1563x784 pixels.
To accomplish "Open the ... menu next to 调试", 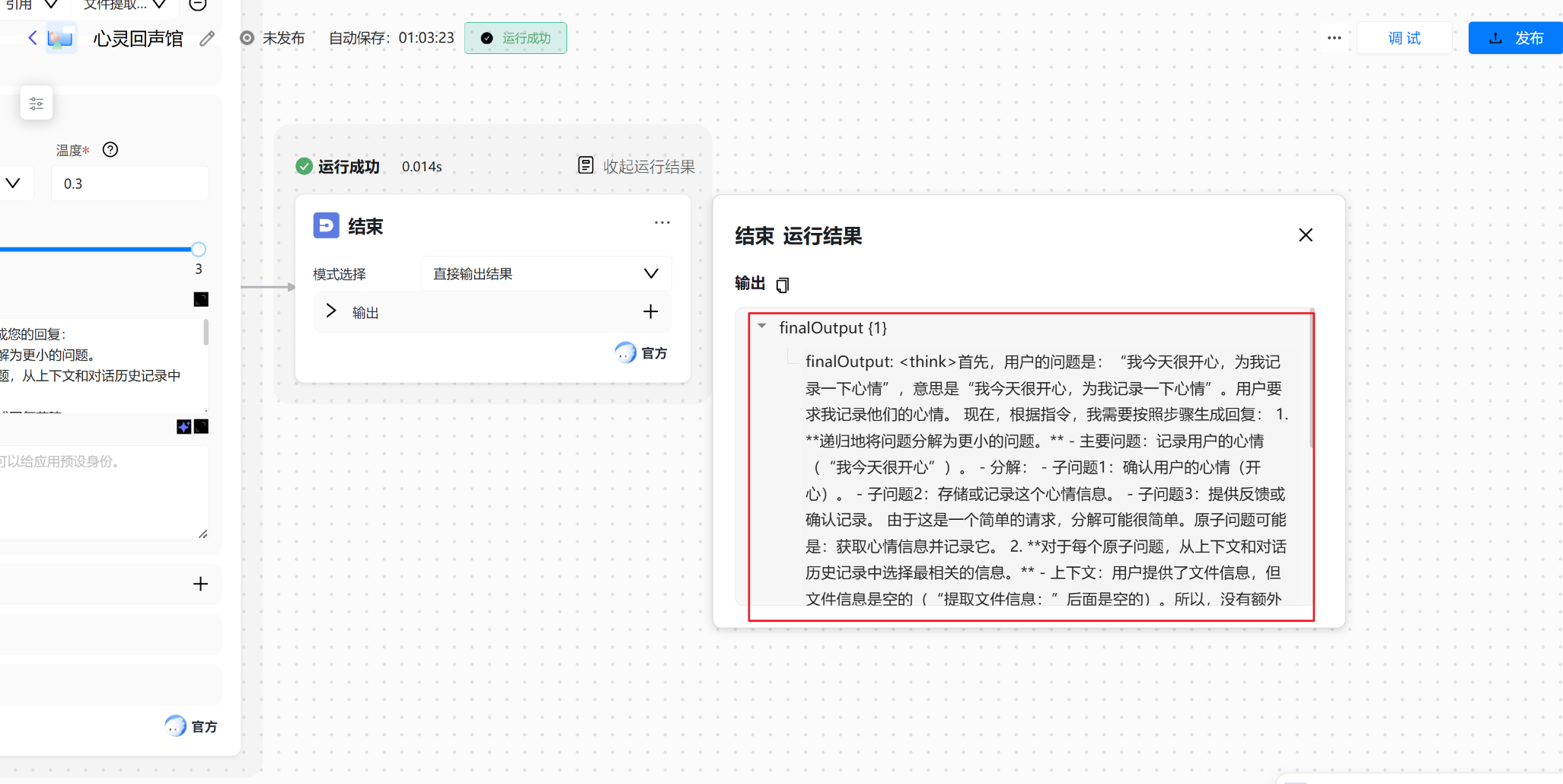I will click(x=1334, y=37).
